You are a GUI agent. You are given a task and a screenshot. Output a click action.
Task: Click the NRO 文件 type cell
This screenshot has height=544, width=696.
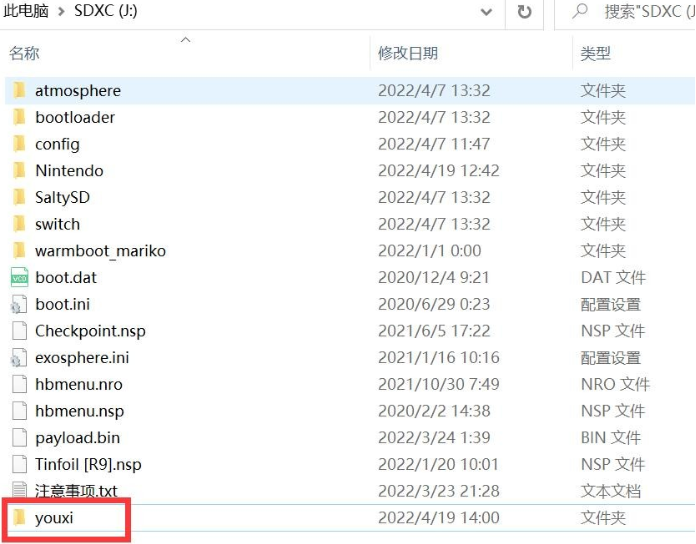[x=616, y=384]
